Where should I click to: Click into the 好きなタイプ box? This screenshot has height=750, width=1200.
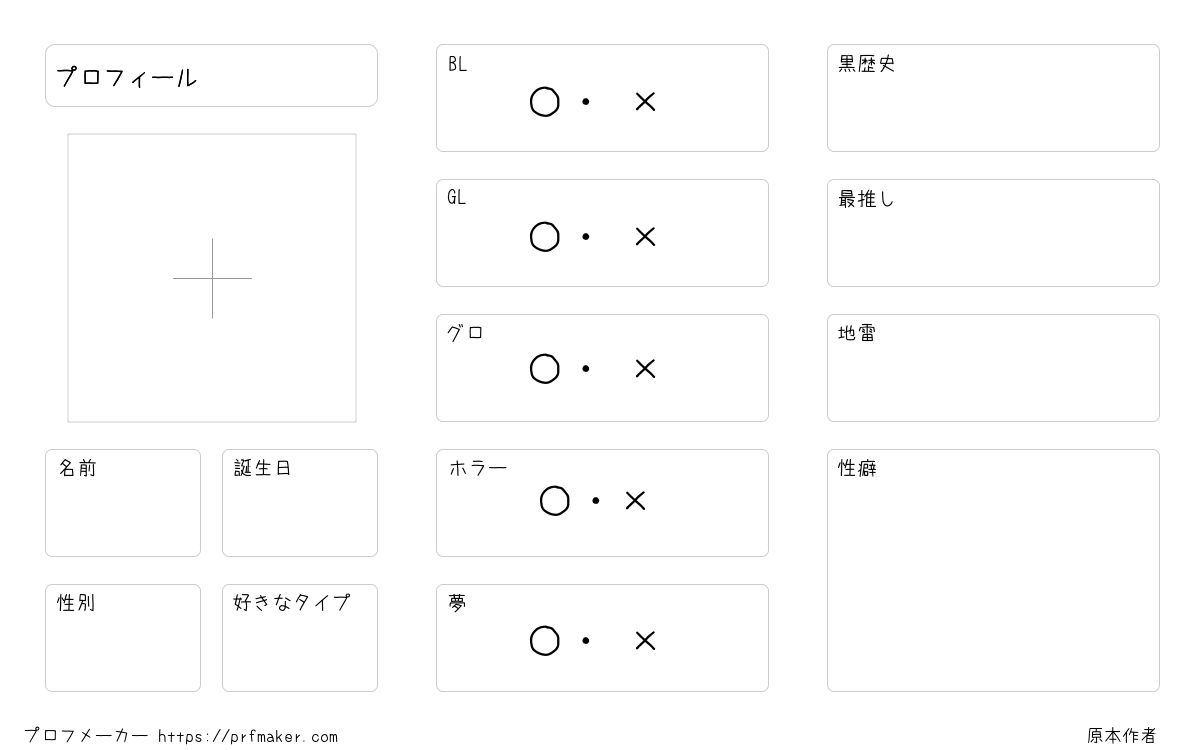[x=300, y=638]
